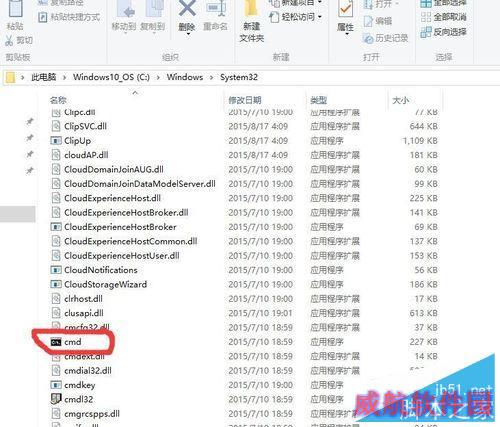Select the cmgrcspps.dll file icon
500x427 pixels.
pos(56,414)
